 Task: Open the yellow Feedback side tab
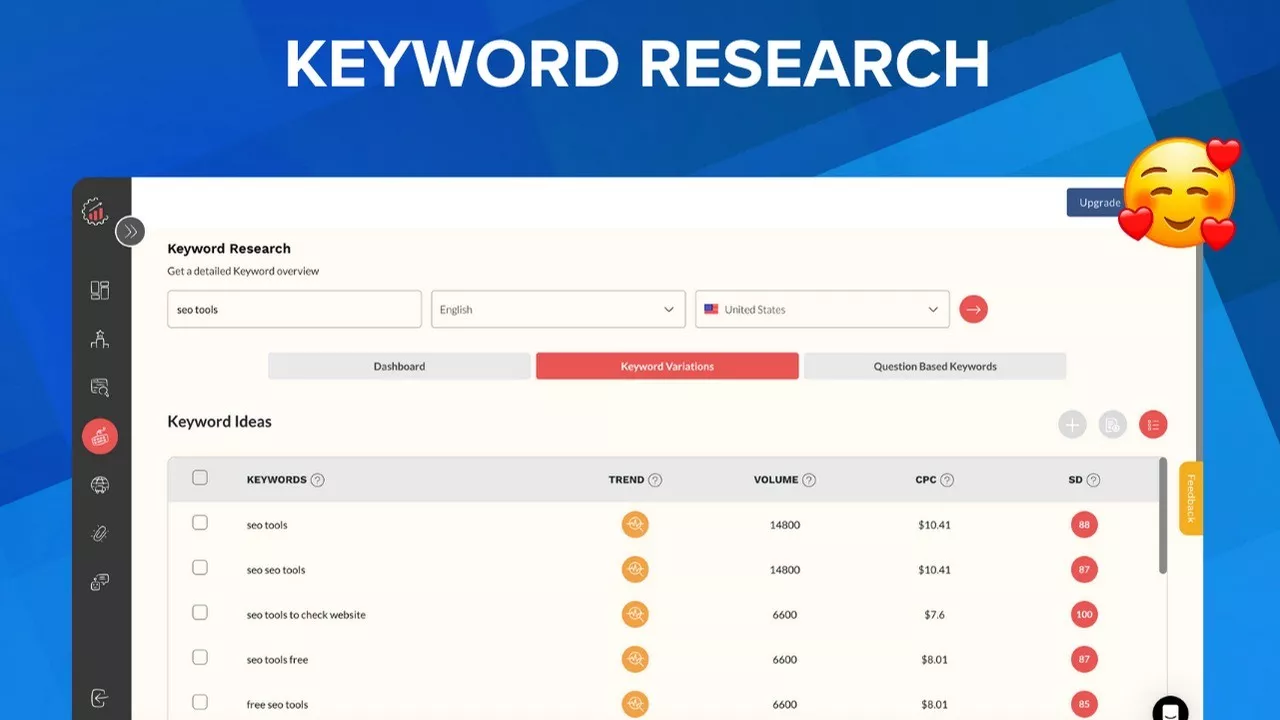[1190, 498]
